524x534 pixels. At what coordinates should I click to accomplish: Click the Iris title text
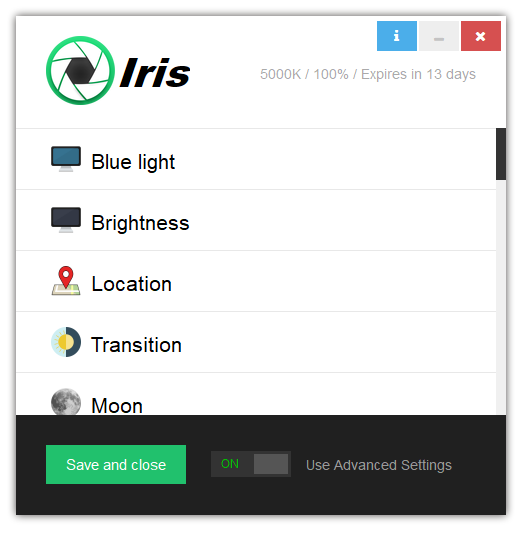click(155, 73)
